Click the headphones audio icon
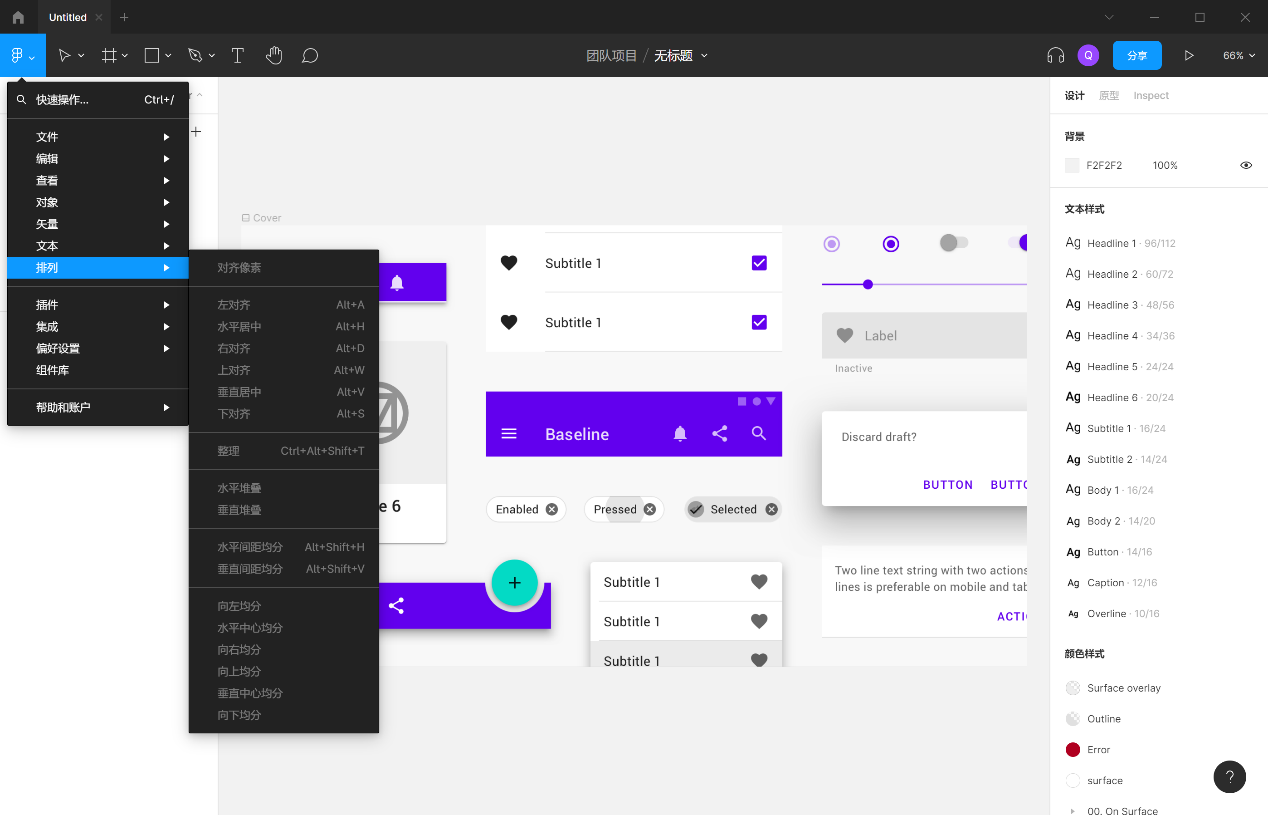 [x=1055, y=56]
